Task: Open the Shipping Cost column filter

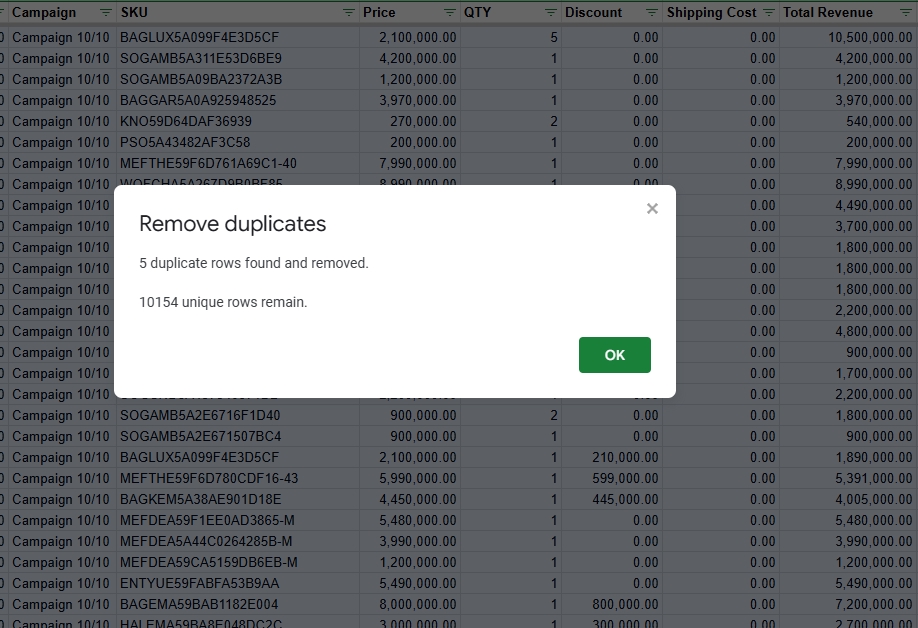Action: [769, 12]
